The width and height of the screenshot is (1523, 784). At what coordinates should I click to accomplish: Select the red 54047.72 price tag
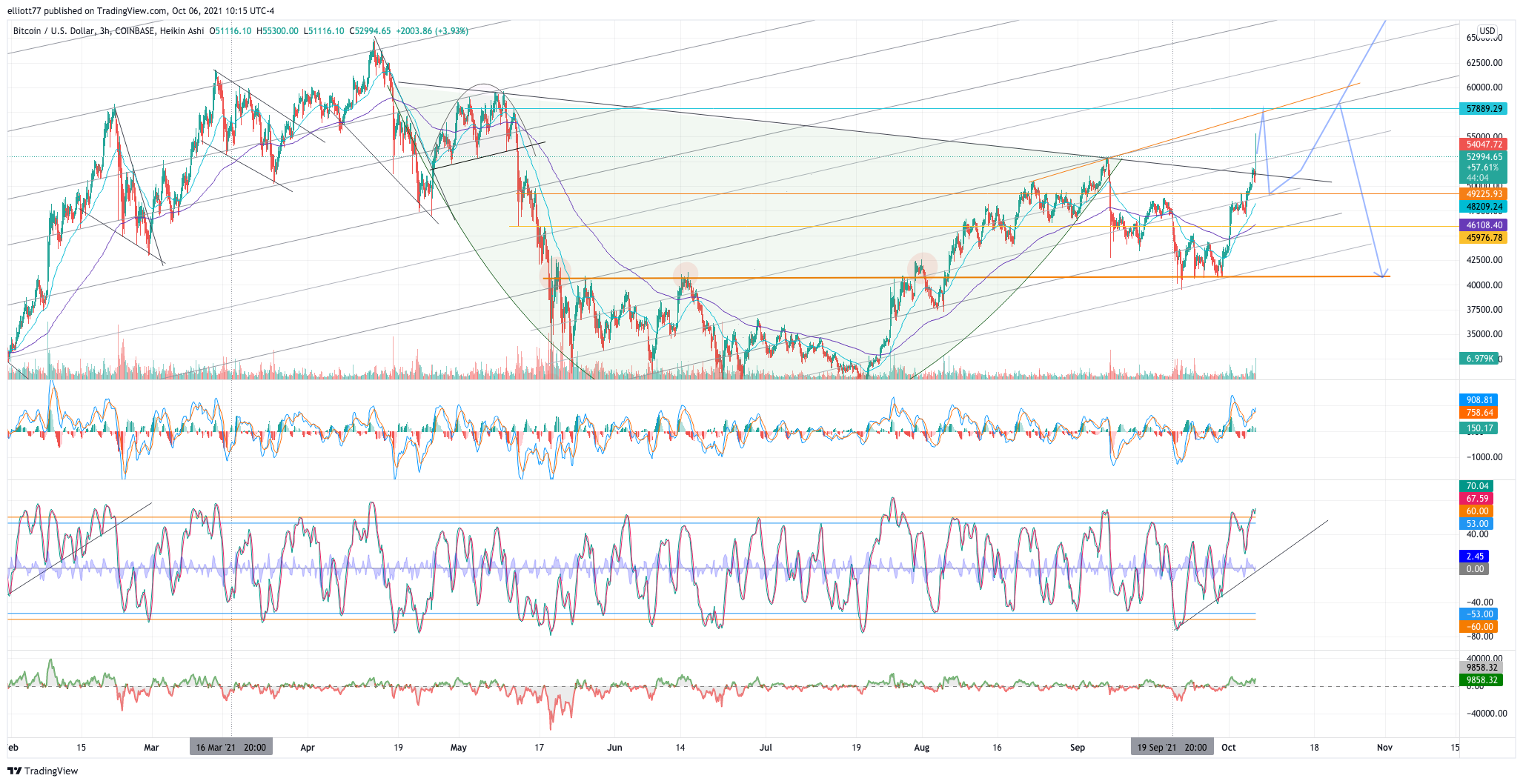1484,144
